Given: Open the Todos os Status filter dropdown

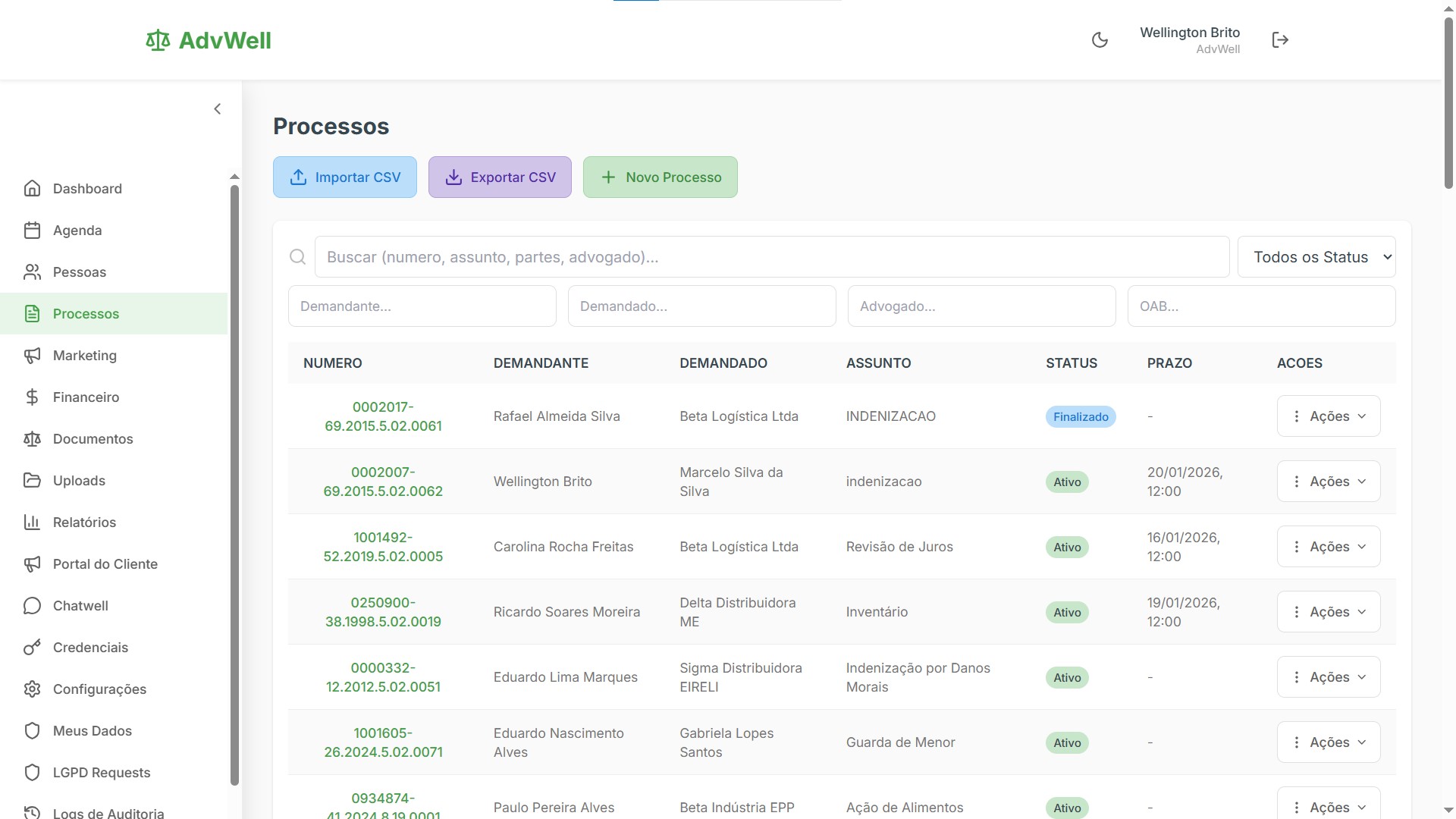Looking at the screenshot, I should (1316, 256).
